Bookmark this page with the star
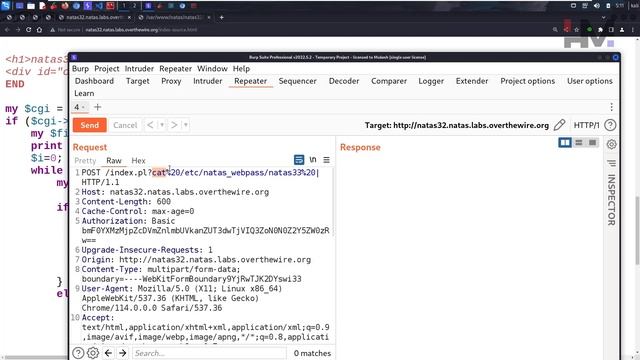 coord(577,30)
